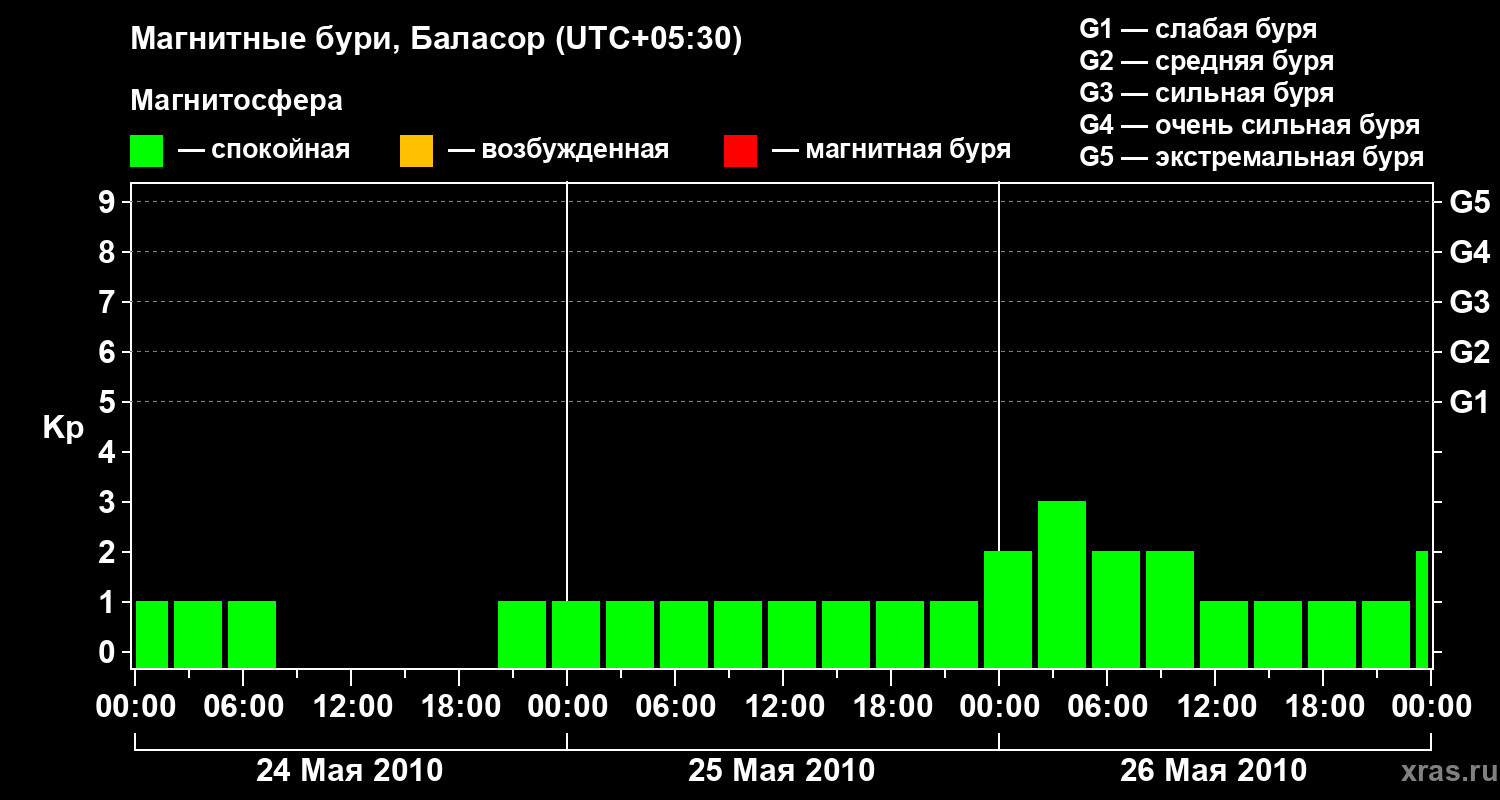Click the Kp axis label
Image resolution: width=1500 pixels, height=800 pixels.
pos(63,428)
